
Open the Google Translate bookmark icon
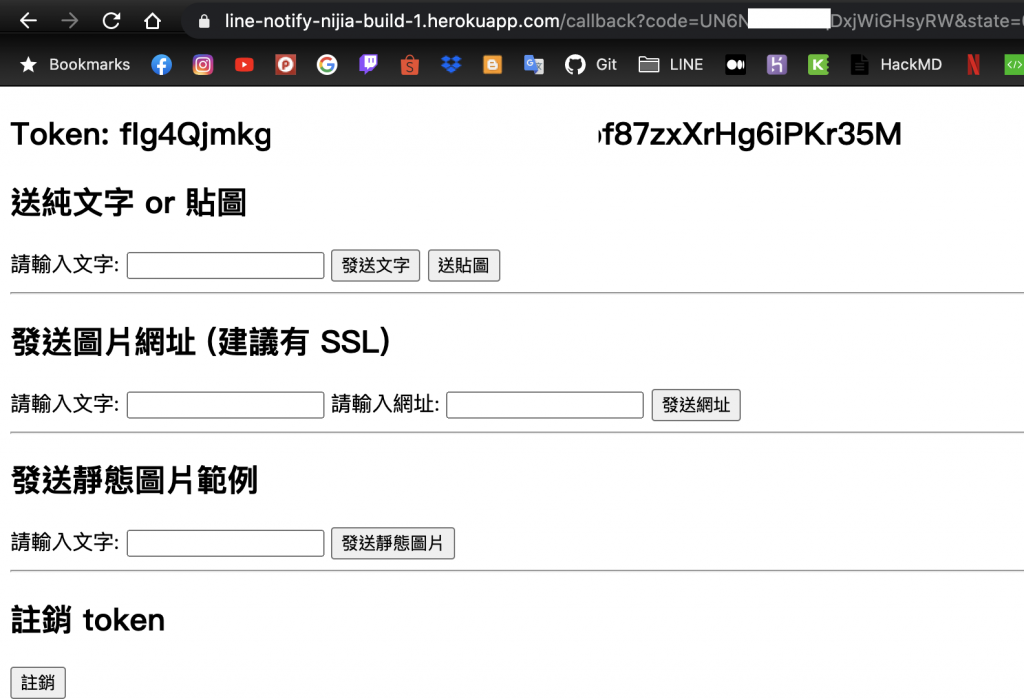pos(534,65)
